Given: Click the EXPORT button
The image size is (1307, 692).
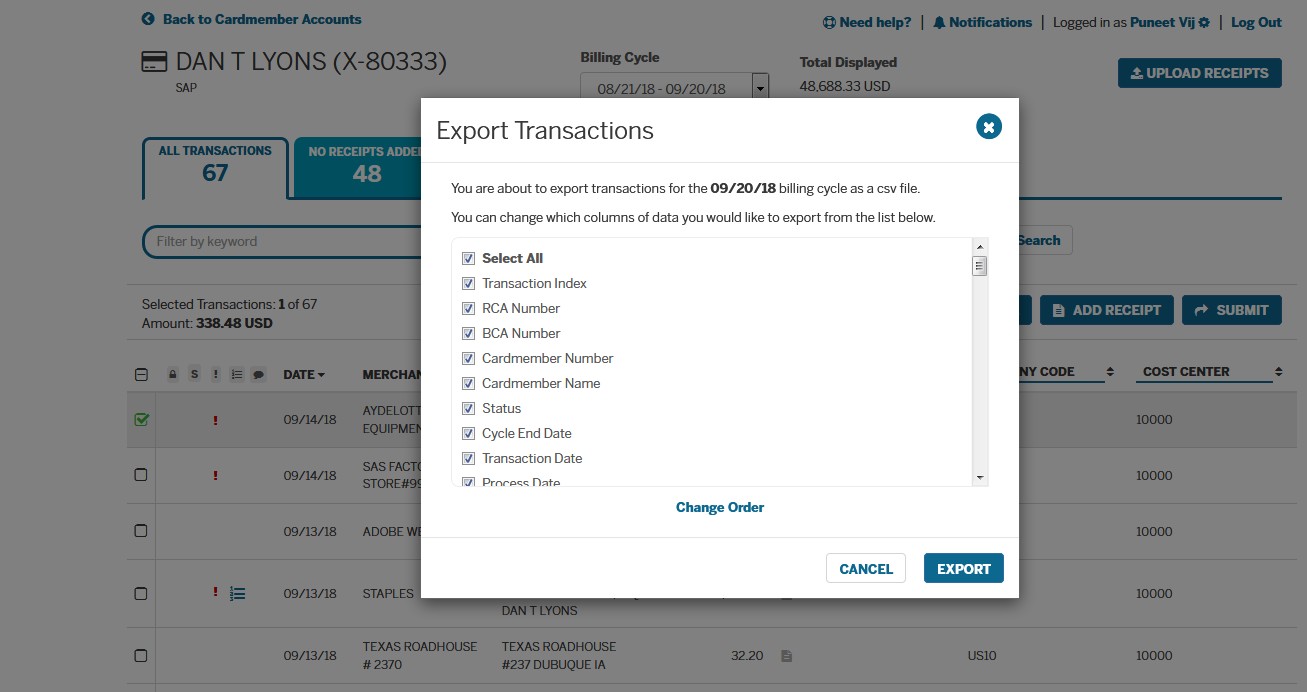Looking at the screenshot, I should coord(962,568).
